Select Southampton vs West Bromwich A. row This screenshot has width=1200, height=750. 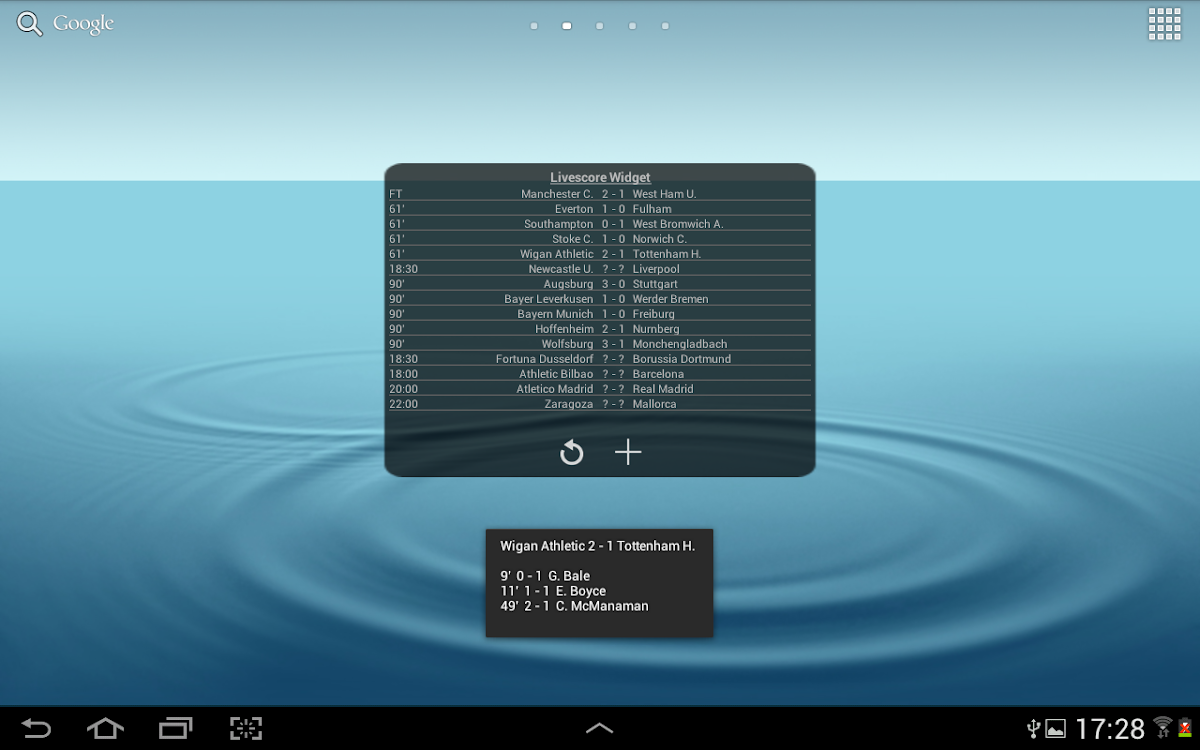click(x=600, y=224)
